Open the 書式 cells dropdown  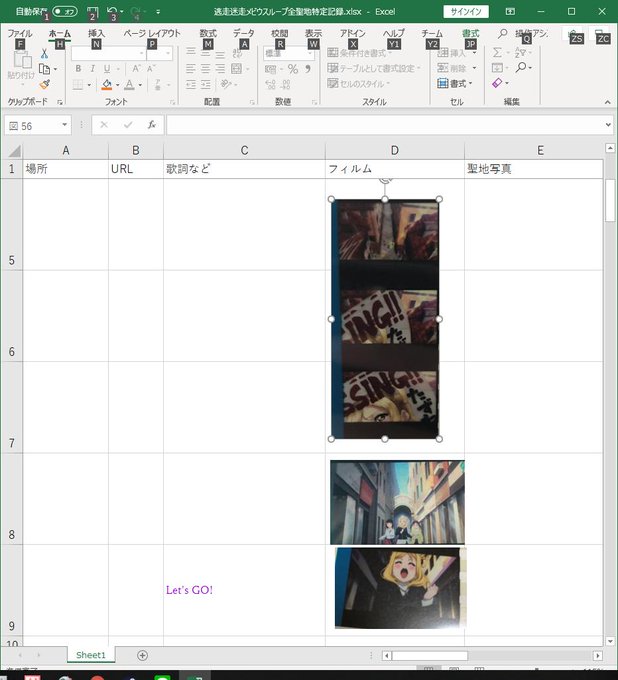pos(455,83)
